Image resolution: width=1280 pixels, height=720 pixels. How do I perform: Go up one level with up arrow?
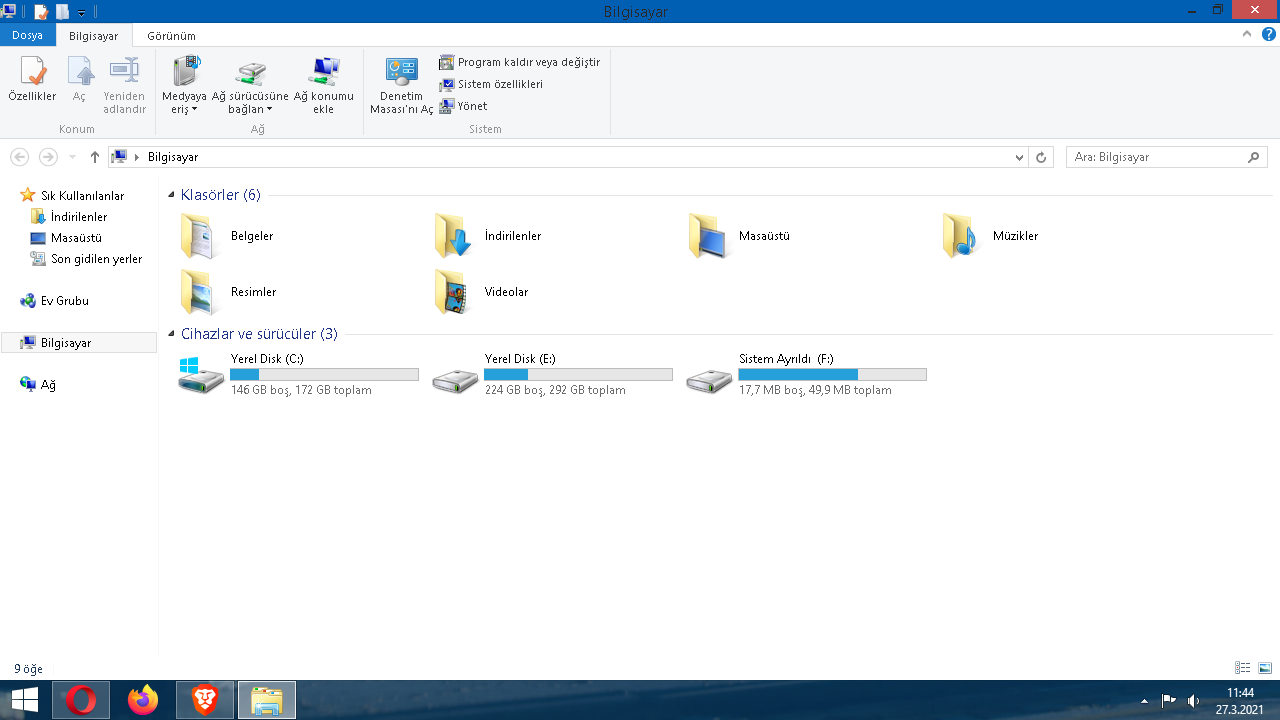(x=95, y=157)
